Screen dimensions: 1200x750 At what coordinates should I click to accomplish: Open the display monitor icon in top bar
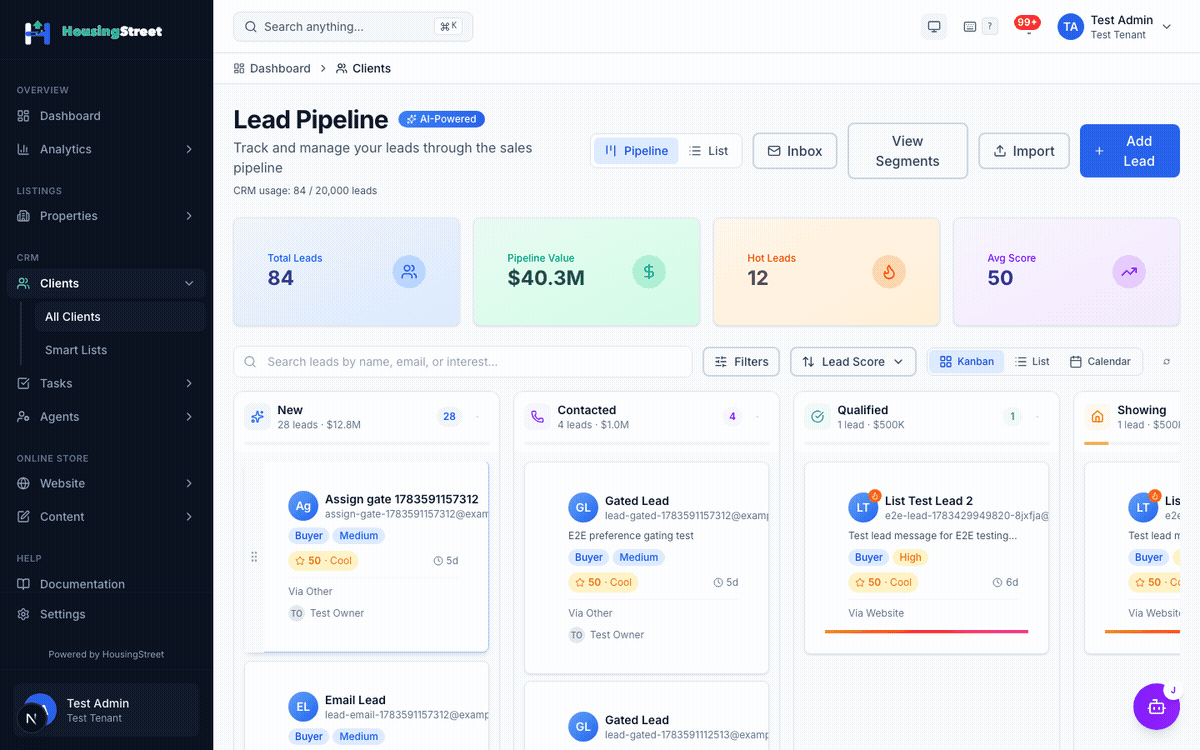[934, 27]
